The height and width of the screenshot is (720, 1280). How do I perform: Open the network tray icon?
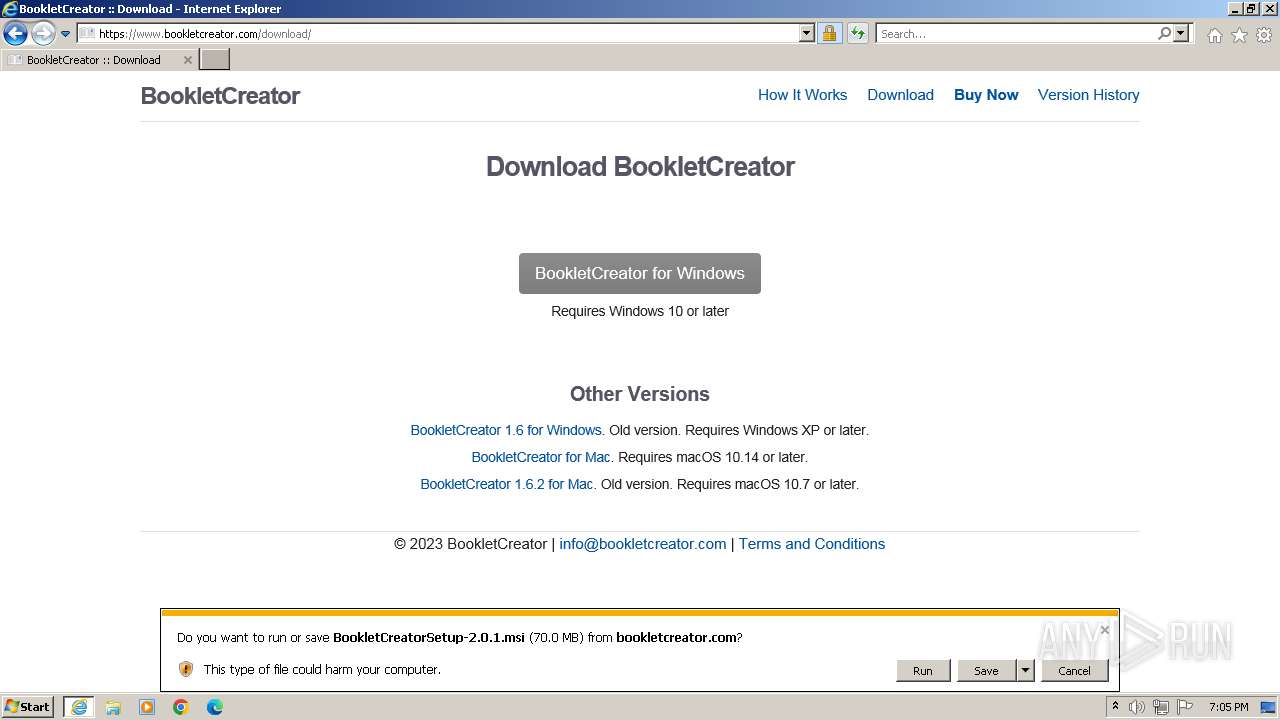coord(1161,707)
